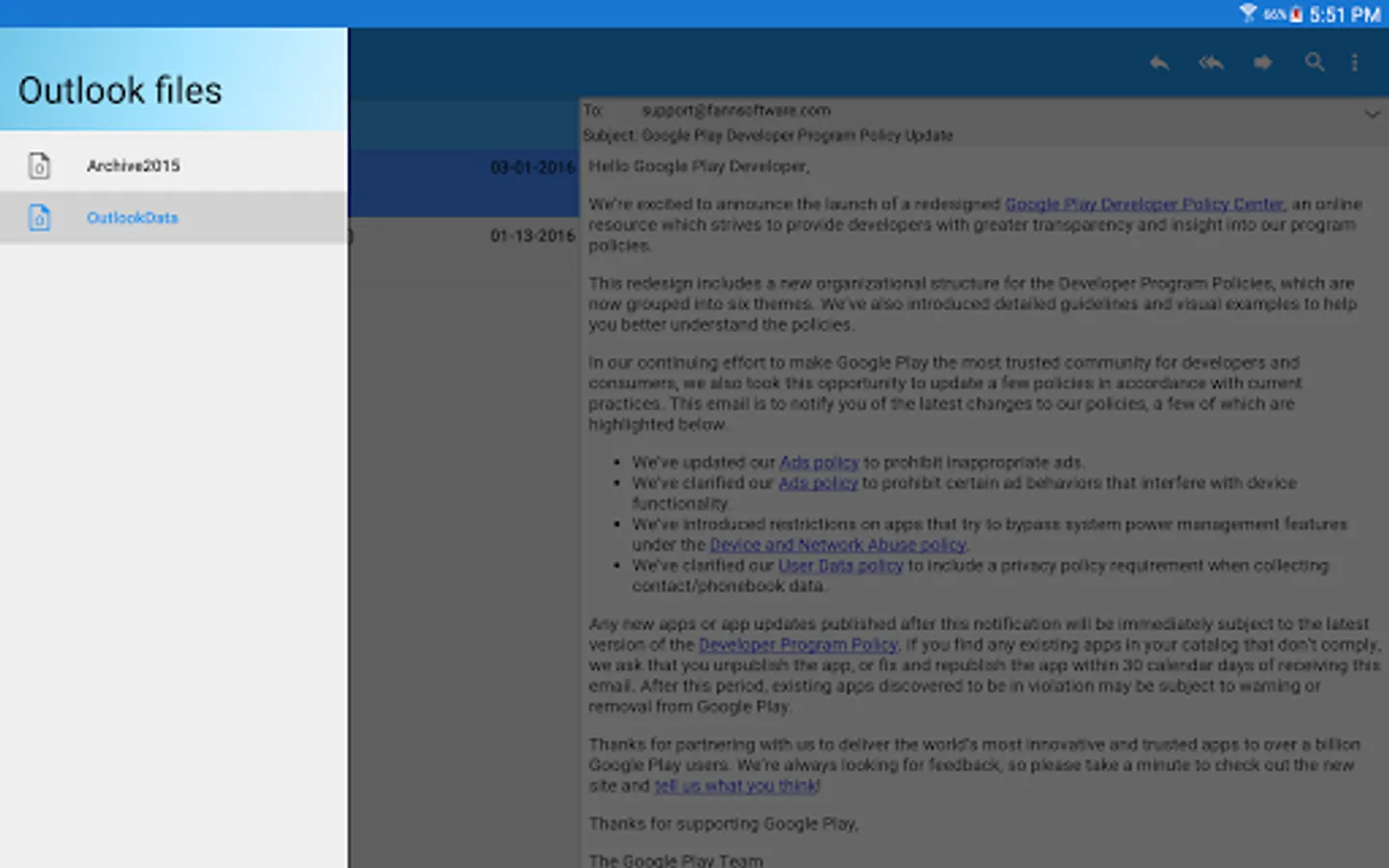Select the OutlookData file entry

tap(174, 218)
